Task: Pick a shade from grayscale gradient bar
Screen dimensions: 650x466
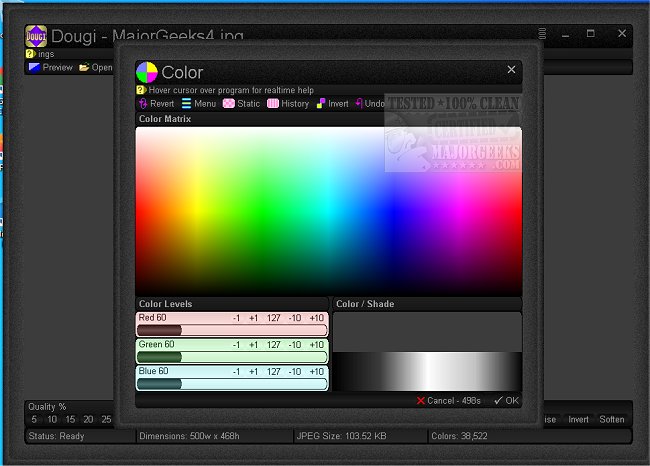Action: 427,371
